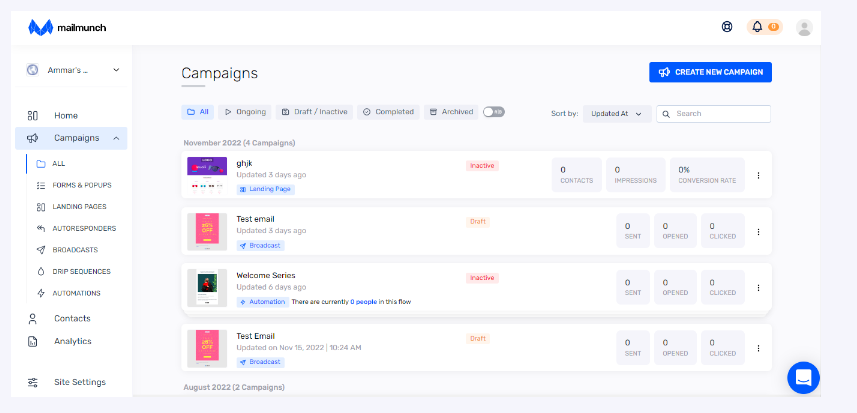Image resolution: width=857 pixels, height=413 pixels.
Task: Select the Completed filter tab
Action: (x=388, y=112)
